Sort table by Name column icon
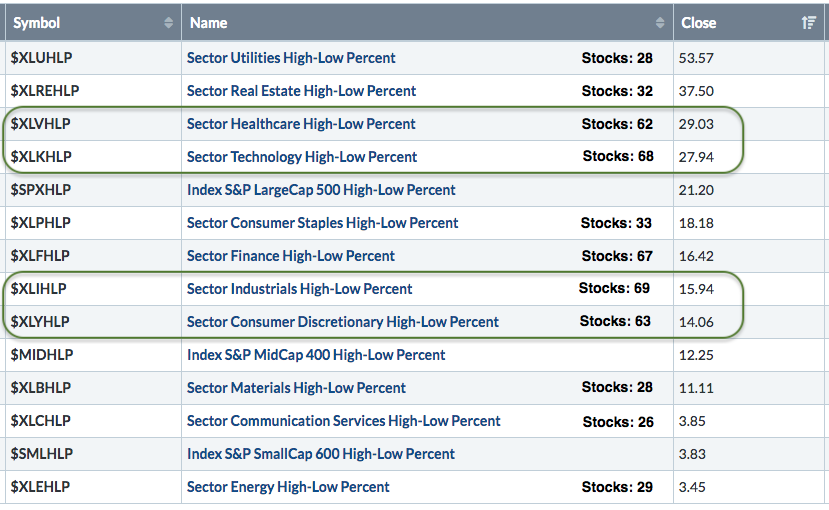829x510 pixels. [660, 23]
